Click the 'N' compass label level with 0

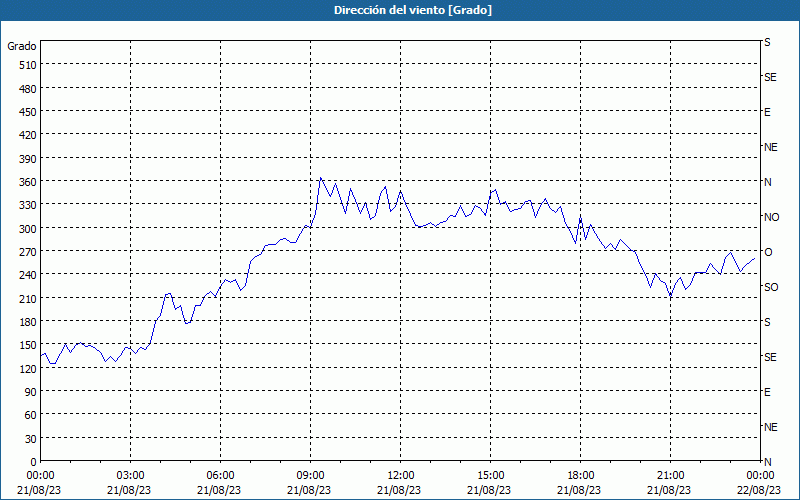(767, 462)
